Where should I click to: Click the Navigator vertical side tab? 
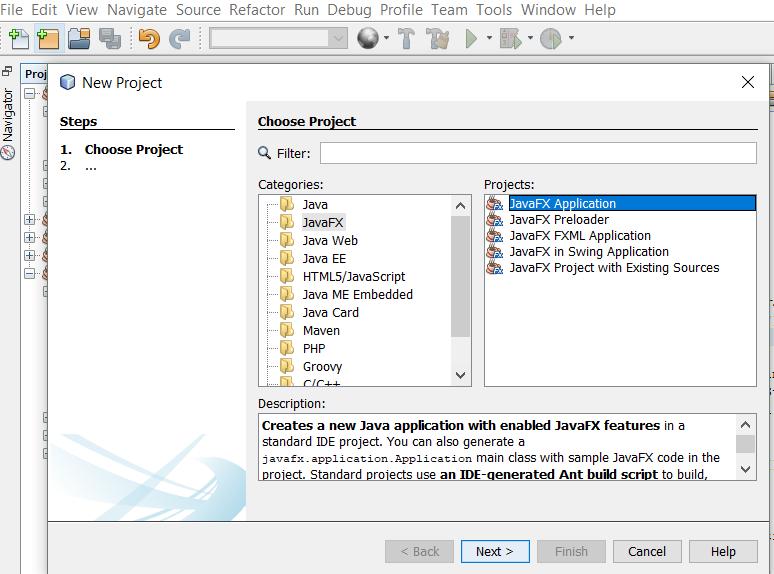coord(7,123)
